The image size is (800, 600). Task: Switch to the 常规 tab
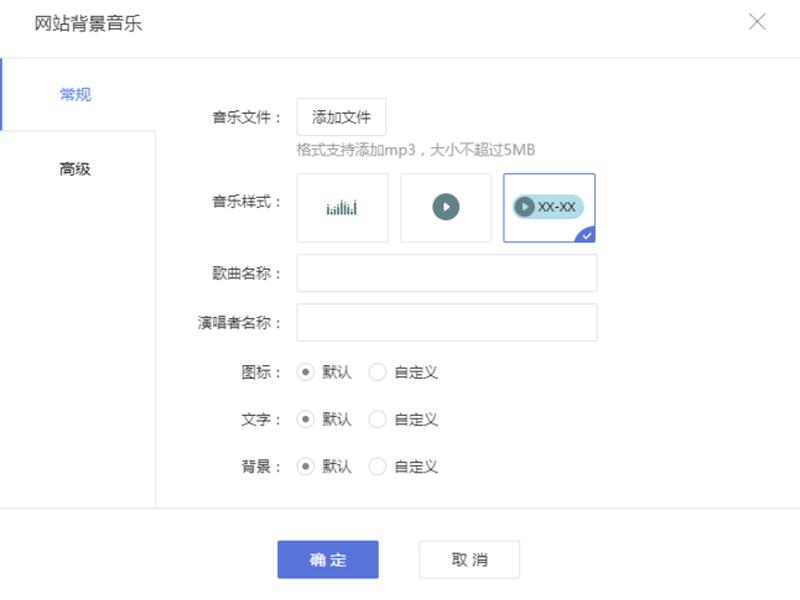tap(76, 94)
